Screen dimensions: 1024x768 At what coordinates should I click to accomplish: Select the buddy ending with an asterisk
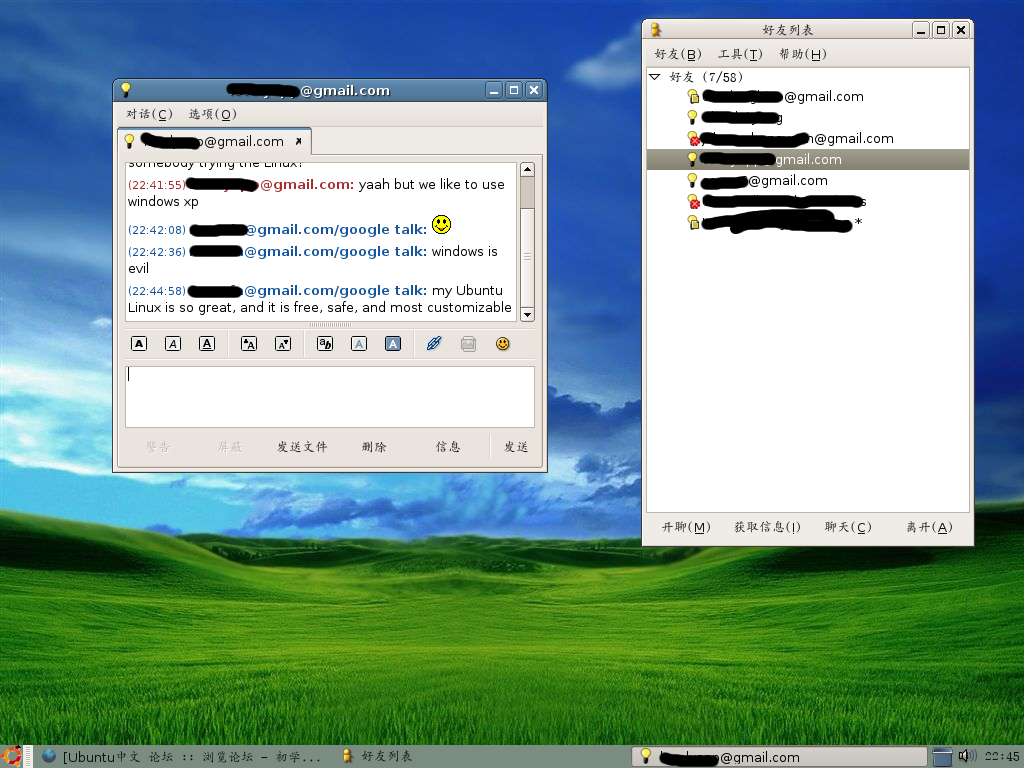[808, 222]
